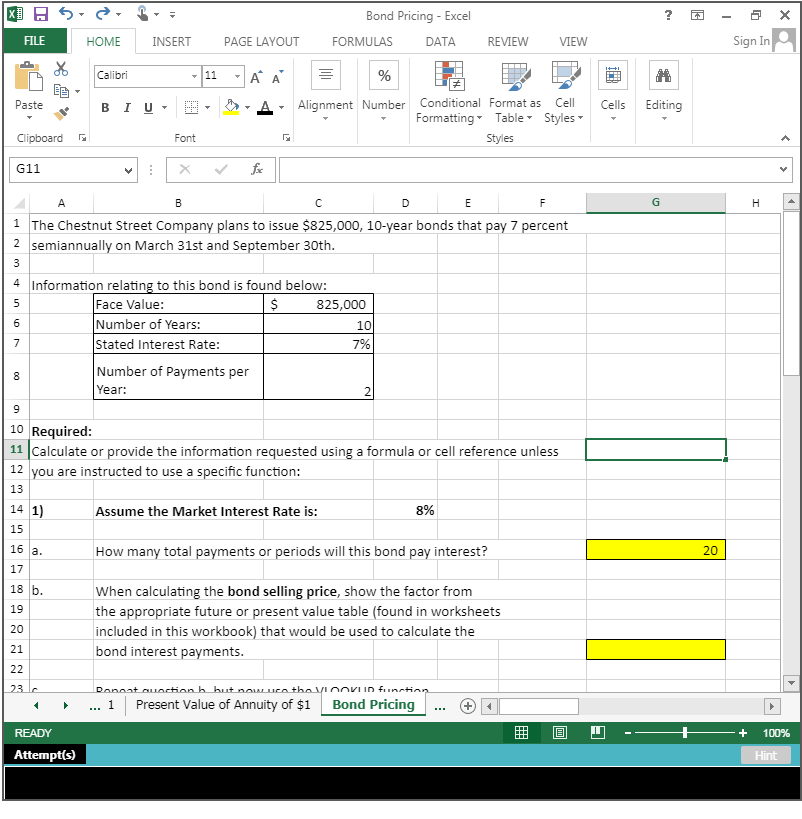Viewport: 802px width, 819px height.
Task: Switch to the FORMULAS ribbon tab
Action: 362,42
